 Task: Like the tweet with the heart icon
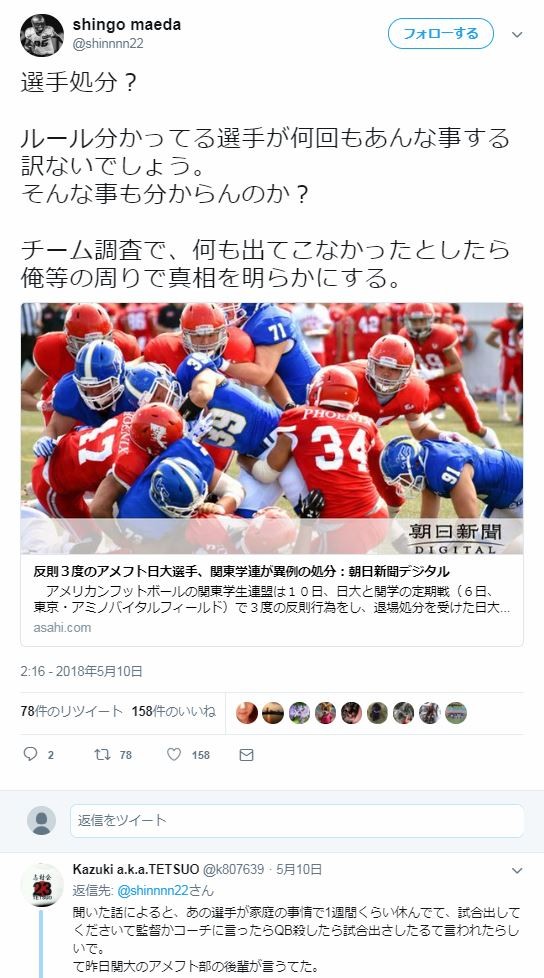pos(174,754)
